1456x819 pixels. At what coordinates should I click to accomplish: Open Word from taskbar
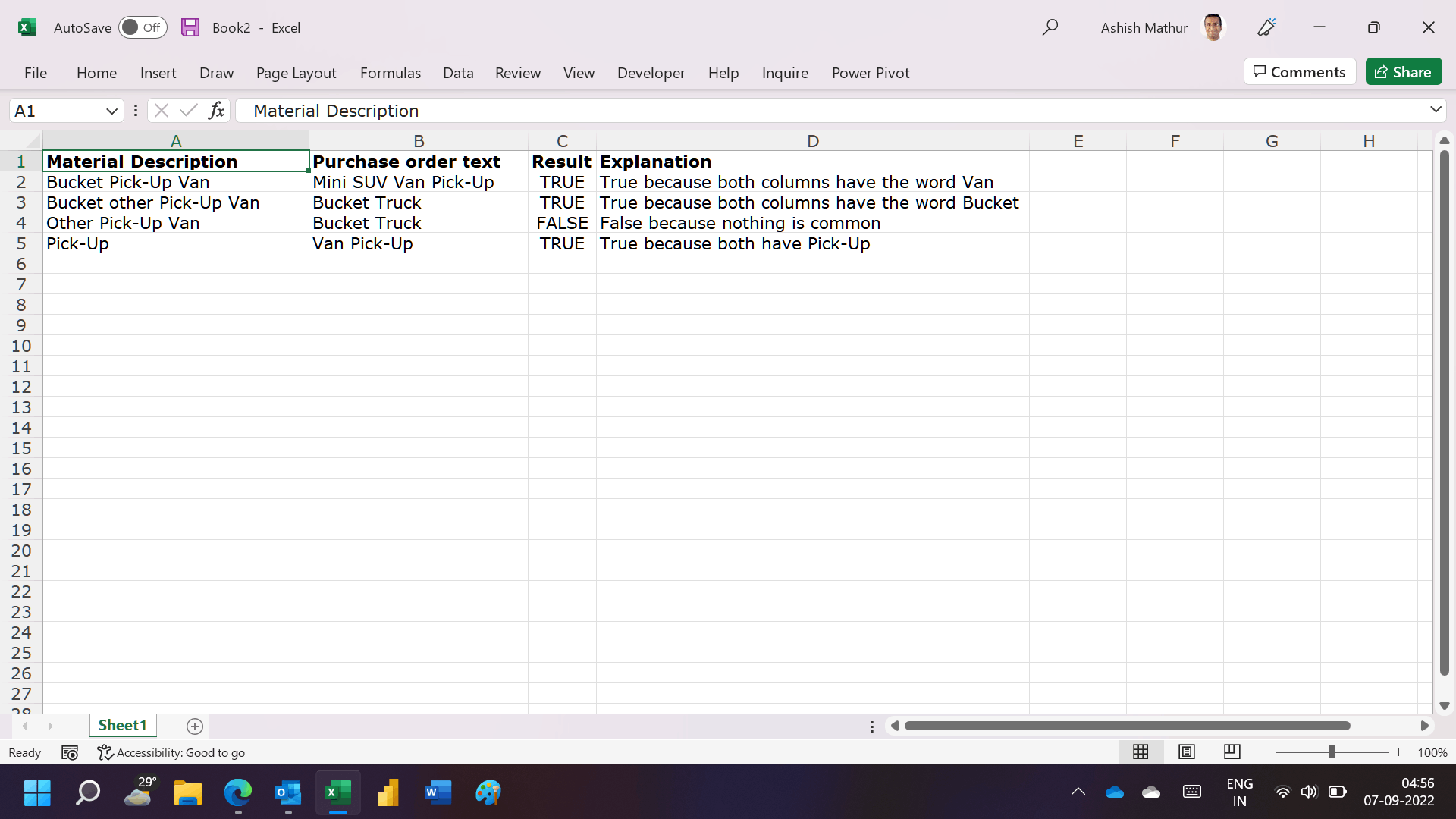438,792
